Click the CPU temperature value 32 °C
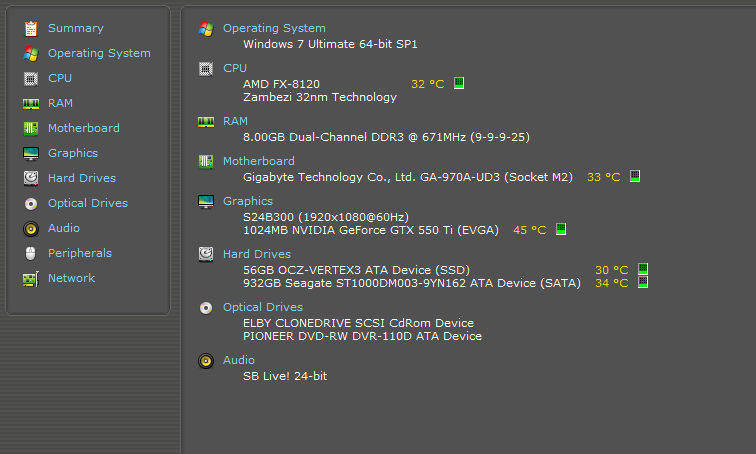The image size is (756, 454). pyautogui.click(x=428, y=84)
